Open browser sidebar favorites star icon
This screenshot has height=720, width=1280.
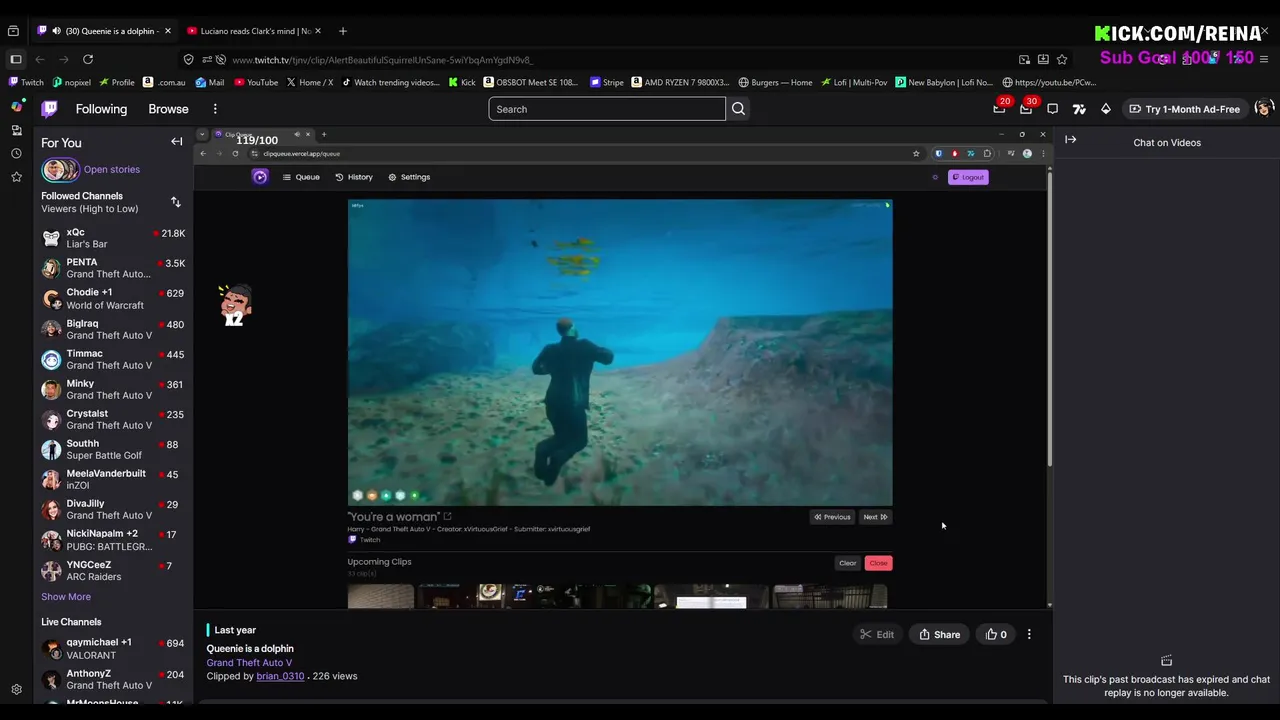[x=16, y=176]
